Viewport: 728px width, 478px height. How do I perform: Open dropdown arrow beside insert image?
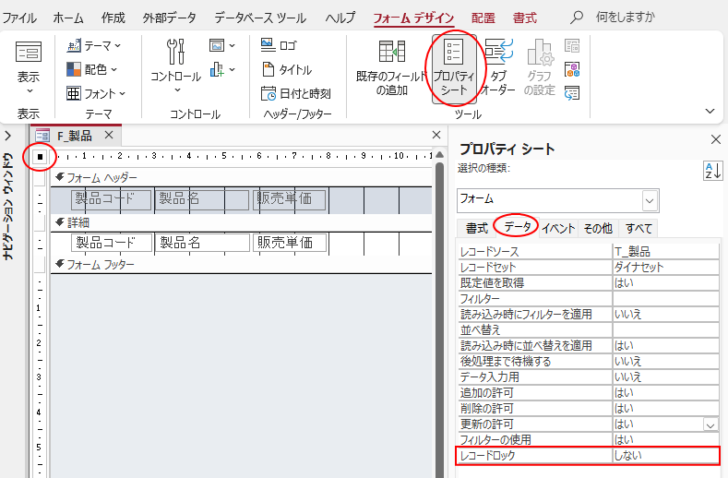tap(232, 45)
